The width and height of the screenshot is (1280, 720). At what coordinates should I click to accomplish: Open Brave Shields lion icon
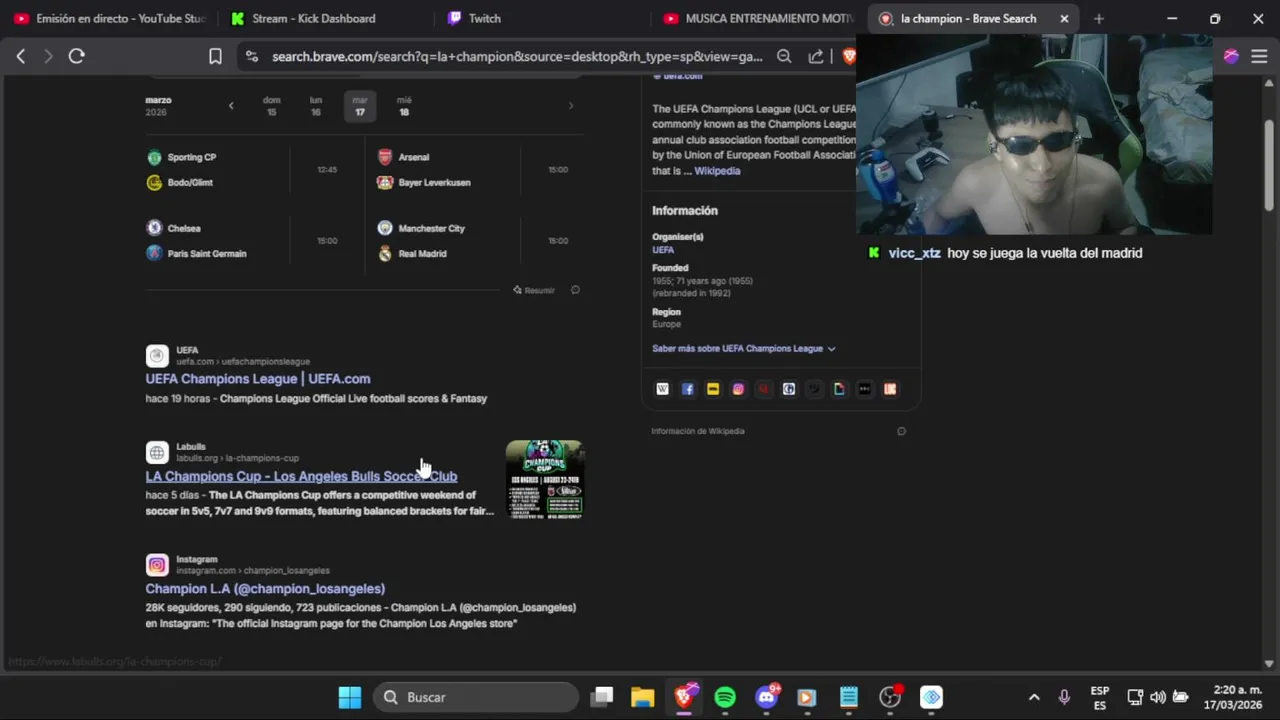(x=848, y=57)
